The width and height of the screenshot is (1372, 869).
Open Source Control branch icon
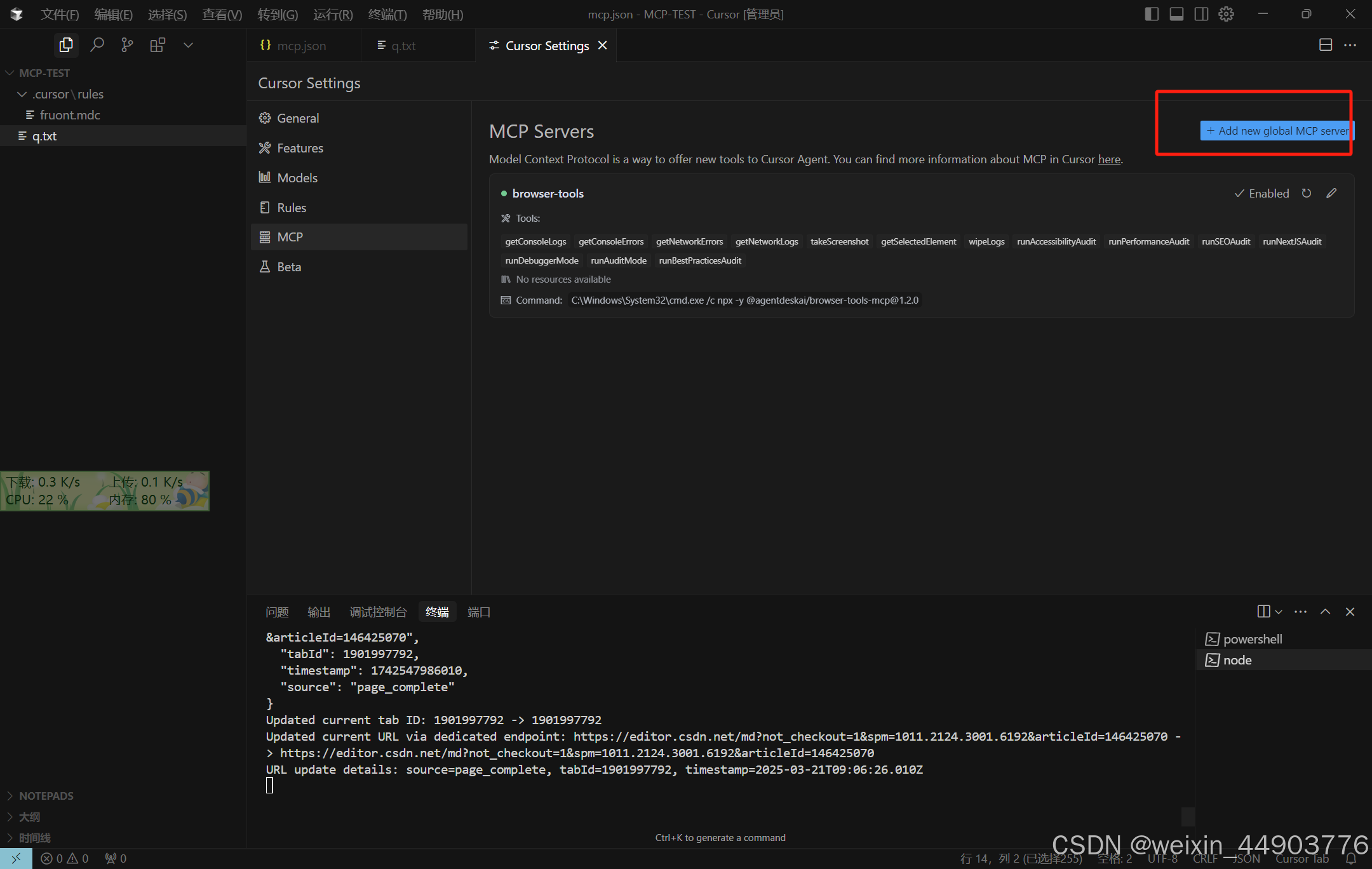coord(127,45)
